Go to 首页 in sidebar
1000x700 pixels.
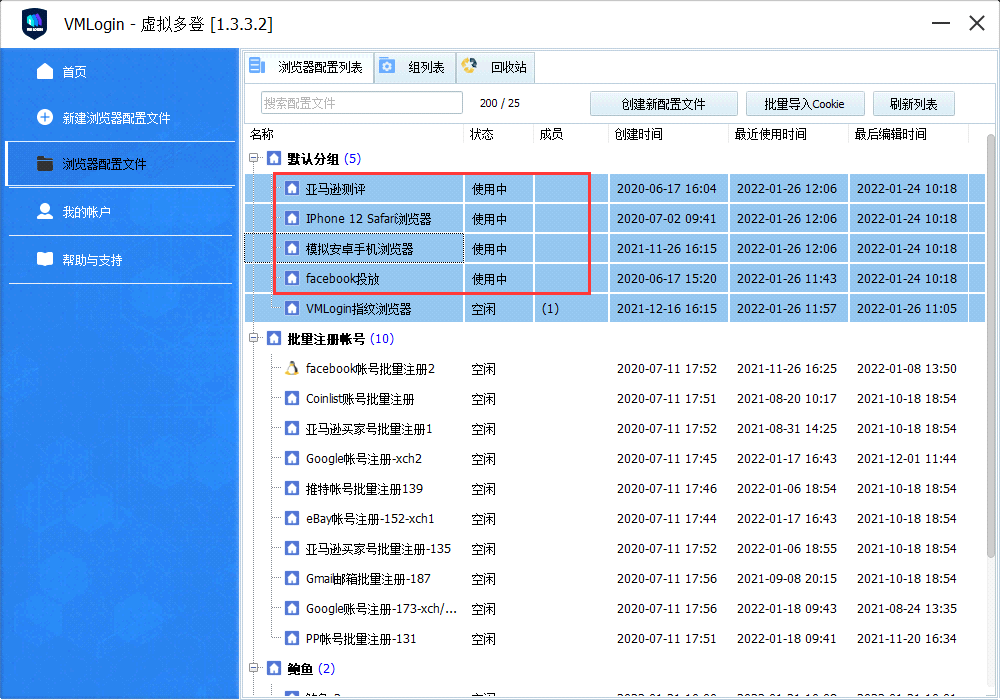click(120, 71)
